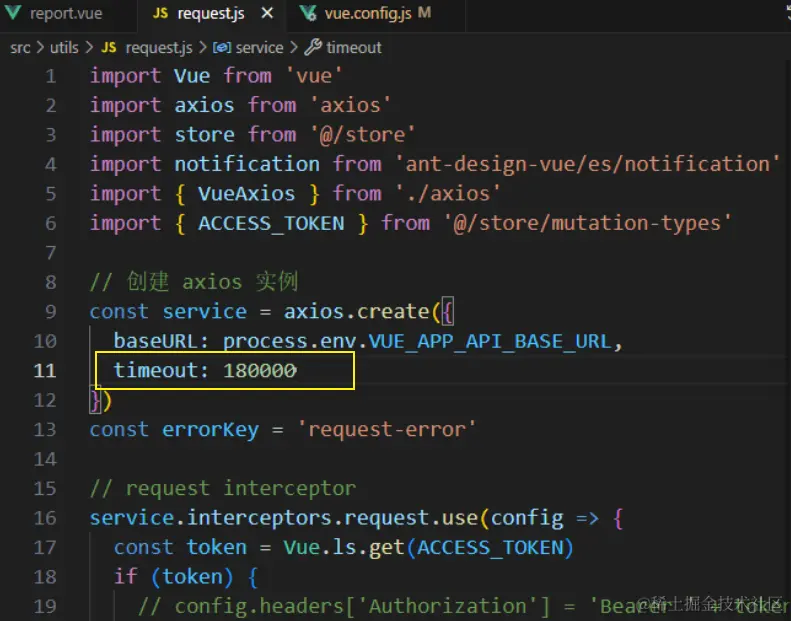Click the '@/store/mutation-types' string on line 6

(587, 223)
